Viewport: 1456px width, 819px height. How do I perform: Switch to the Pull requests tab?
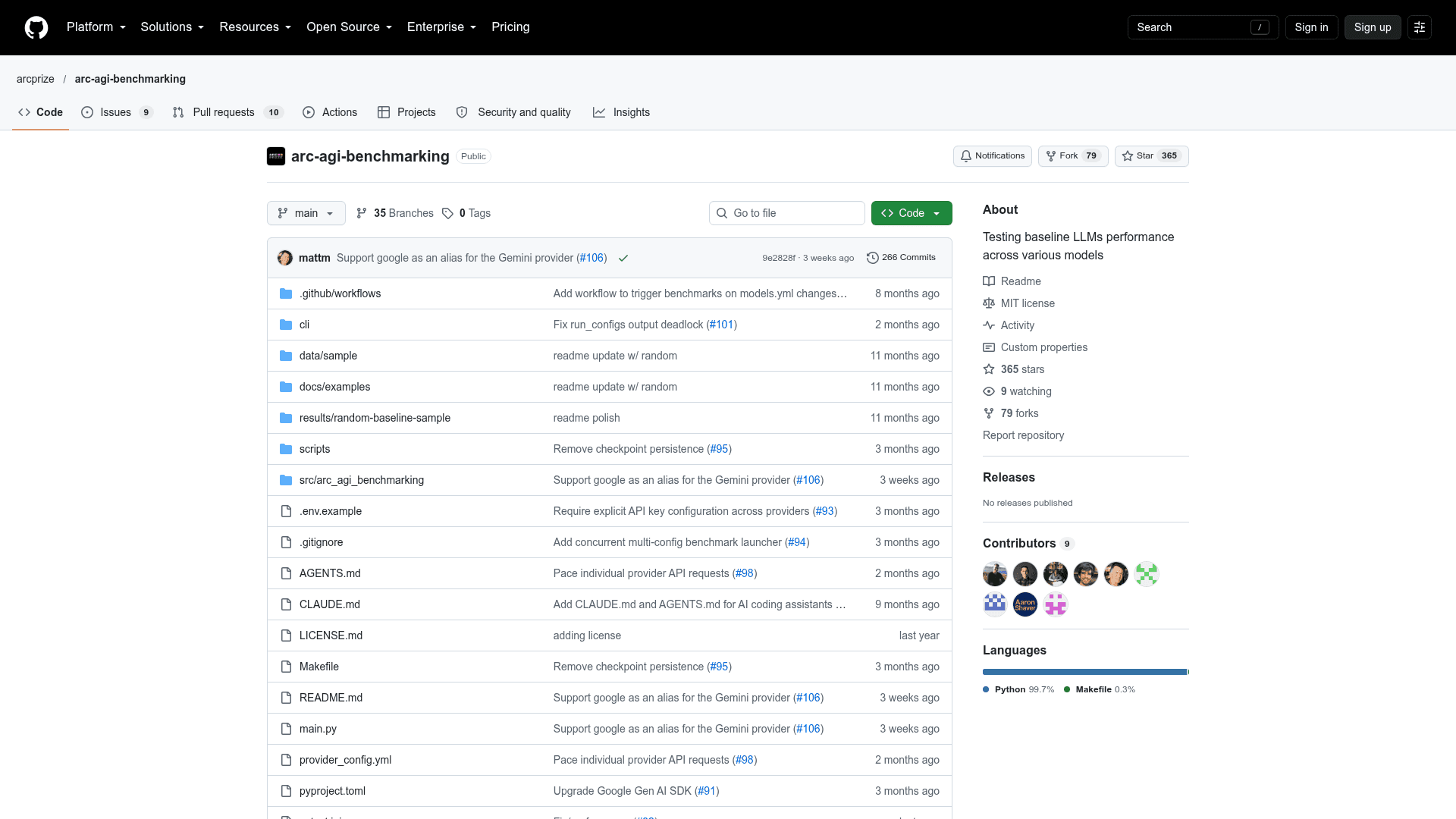click(x=227, y=112)
